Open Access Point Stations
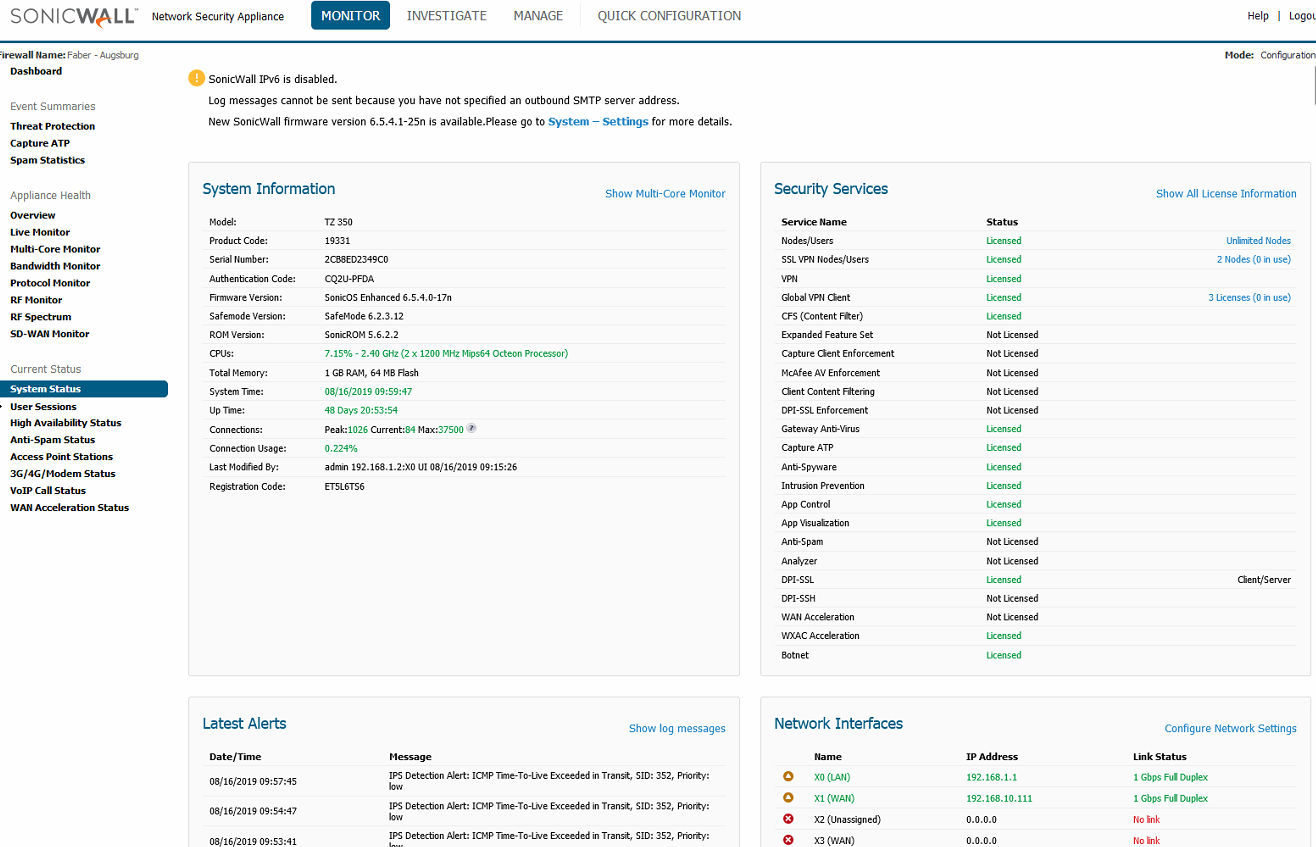The height and width of the screenshot is (847, 1316). pos(61,458)
